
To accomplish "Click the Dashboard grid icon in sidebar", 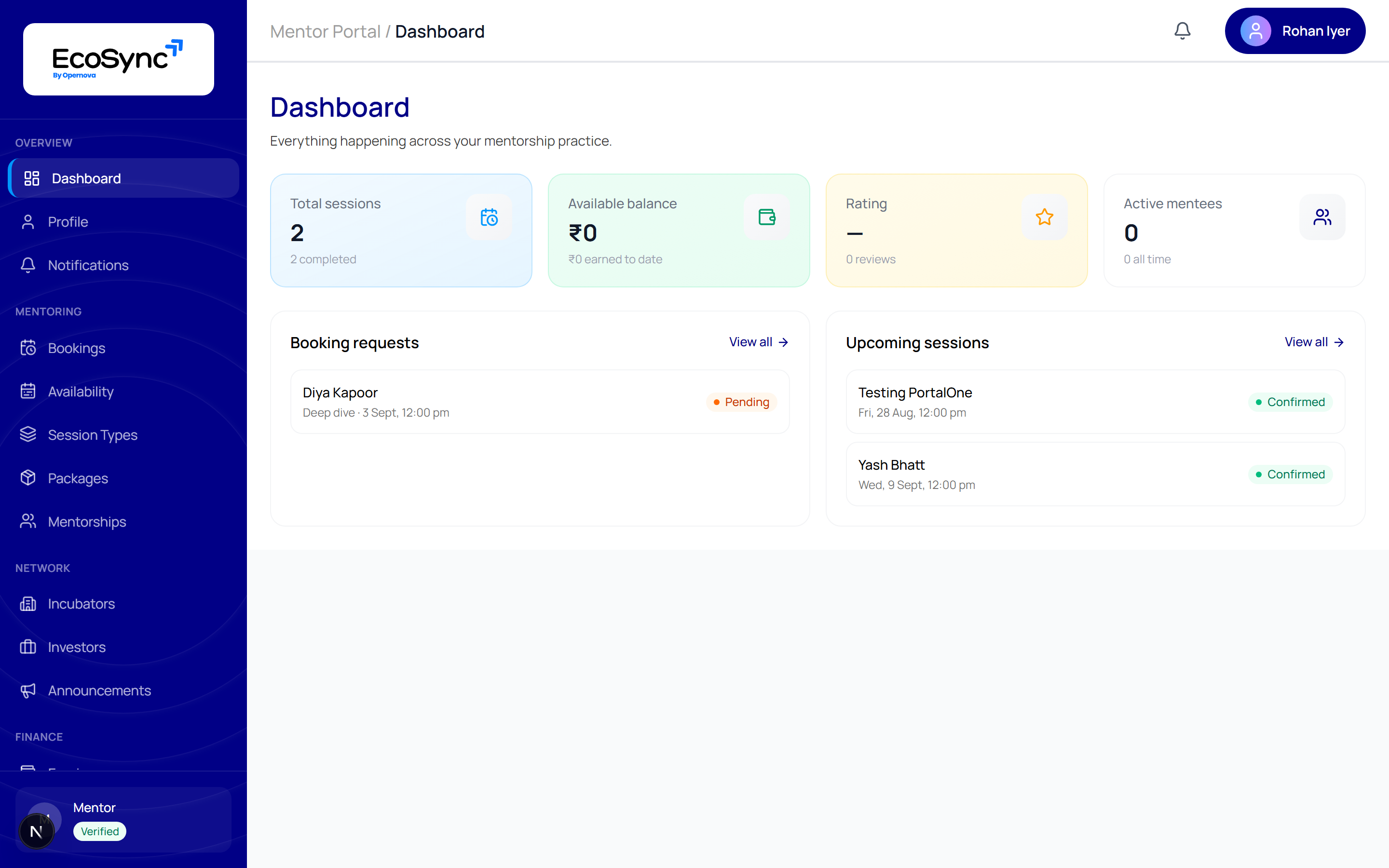I will [x=31, y=178].
